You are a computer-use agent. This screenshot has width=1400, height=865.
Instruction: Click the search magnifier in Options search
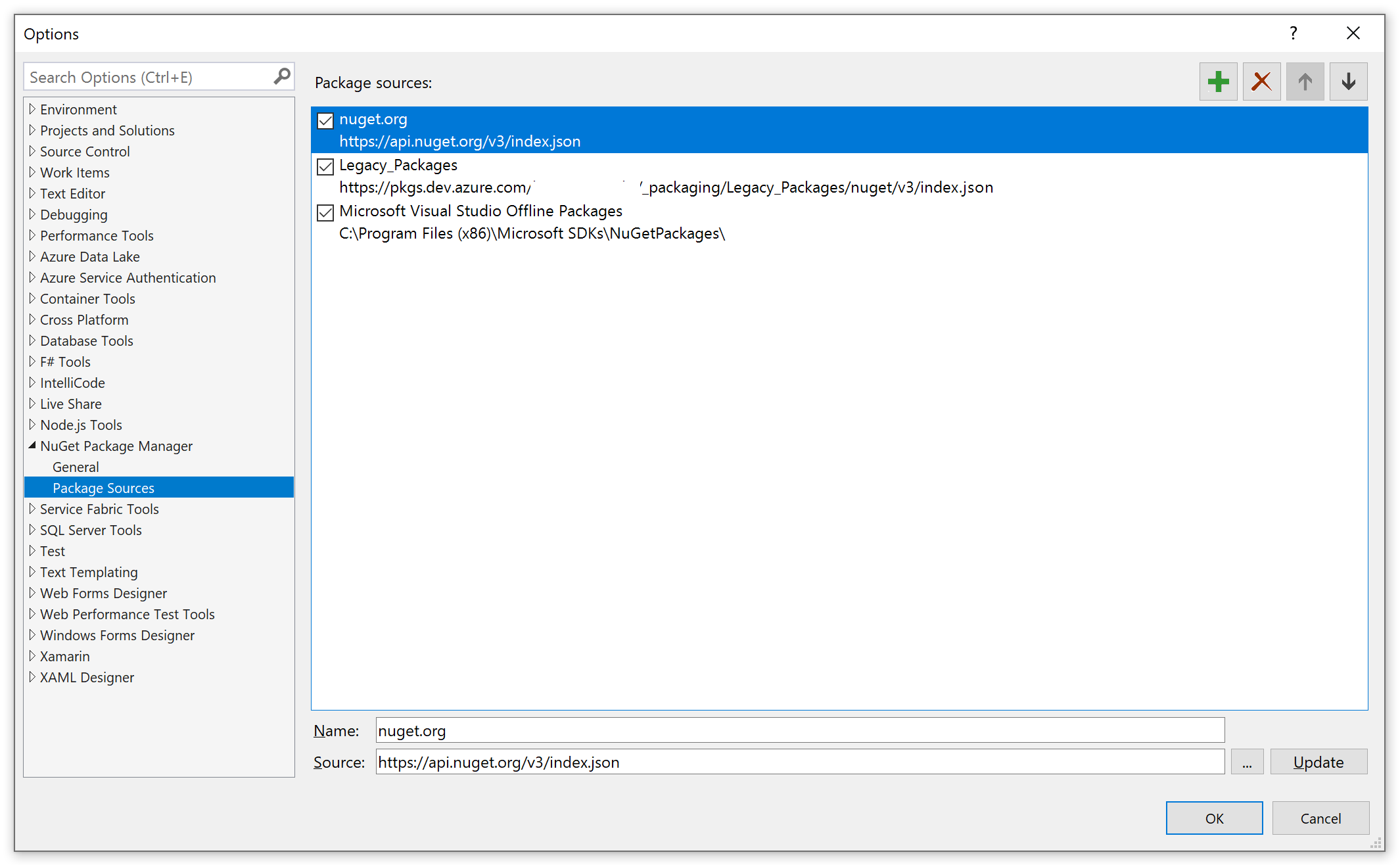(282, 76)
